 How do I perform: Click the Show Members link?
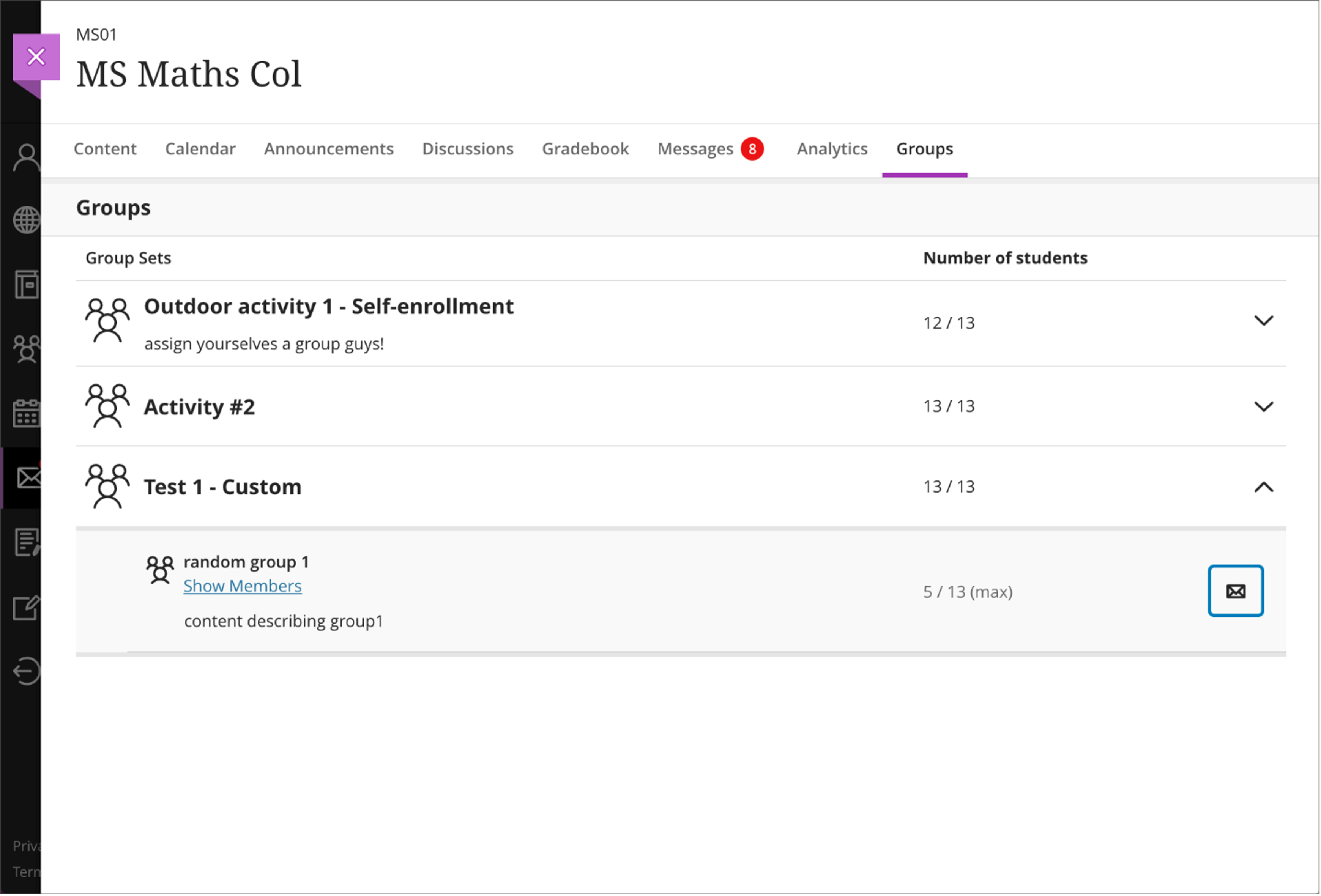pos(242,586)
